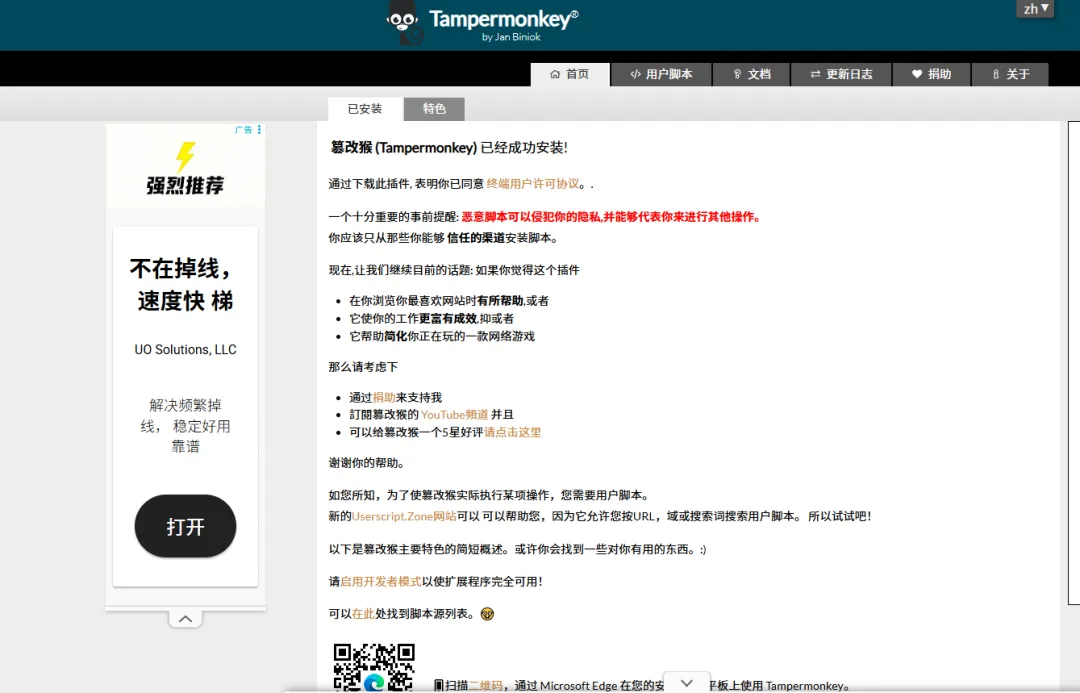The image size is (1080, 693).
Task: Collapse the ad with the up chevron
Action: (185, 619)
